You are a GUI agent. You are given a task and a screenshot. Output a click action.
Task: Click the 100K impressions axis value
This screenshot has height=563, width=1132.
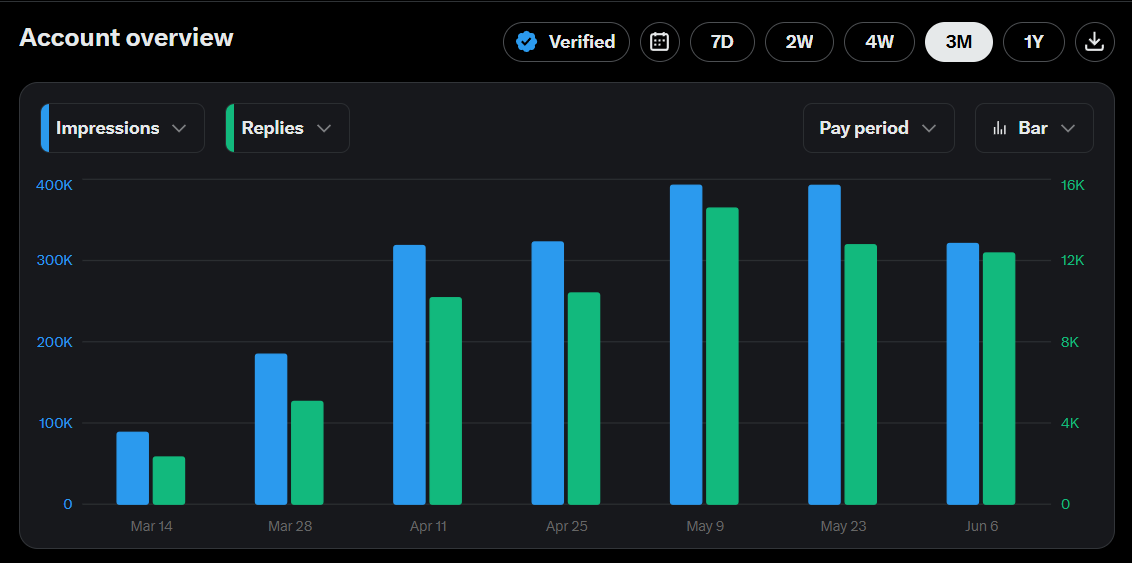(x=54, y=423)
